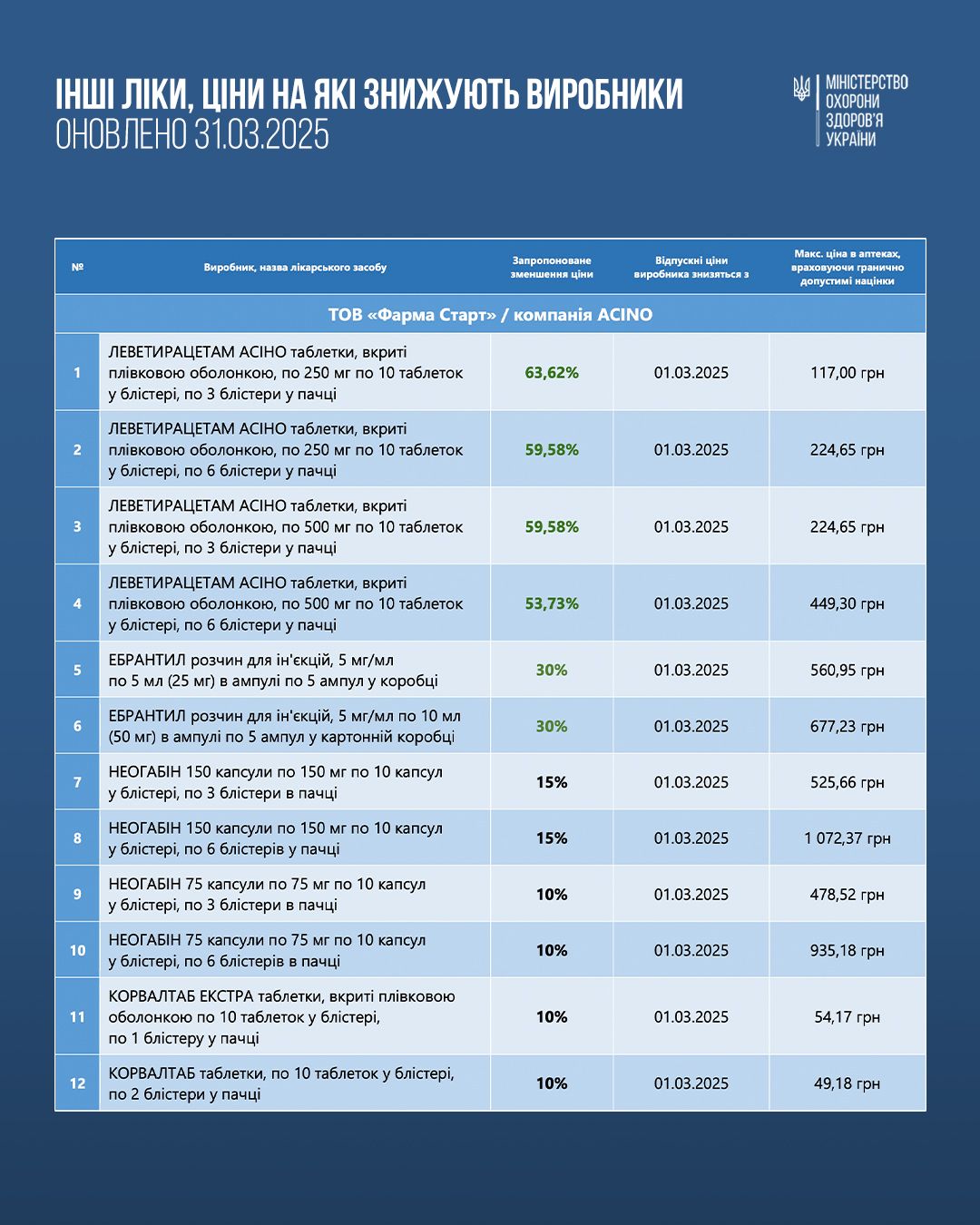Click the 53,73% discount value
The image size is (980, 1225).
pyautogui.click(x=552, y=604)
